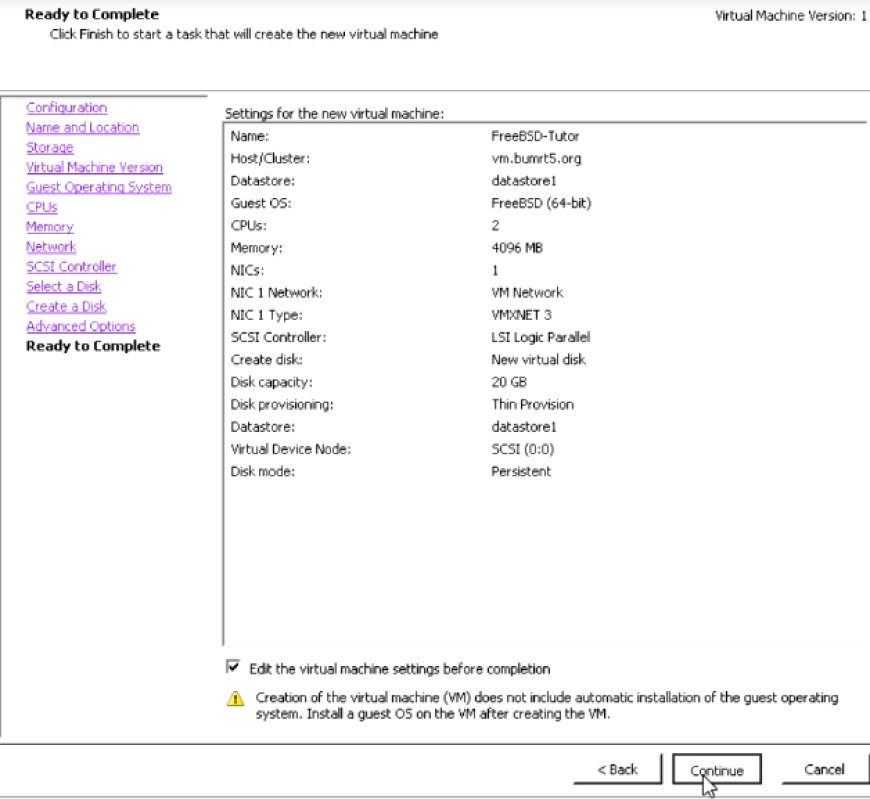Image resolution: width=870 pixels, height=799 pixels.
Task: Click the Guest OS label
Action: coord(261,203)
